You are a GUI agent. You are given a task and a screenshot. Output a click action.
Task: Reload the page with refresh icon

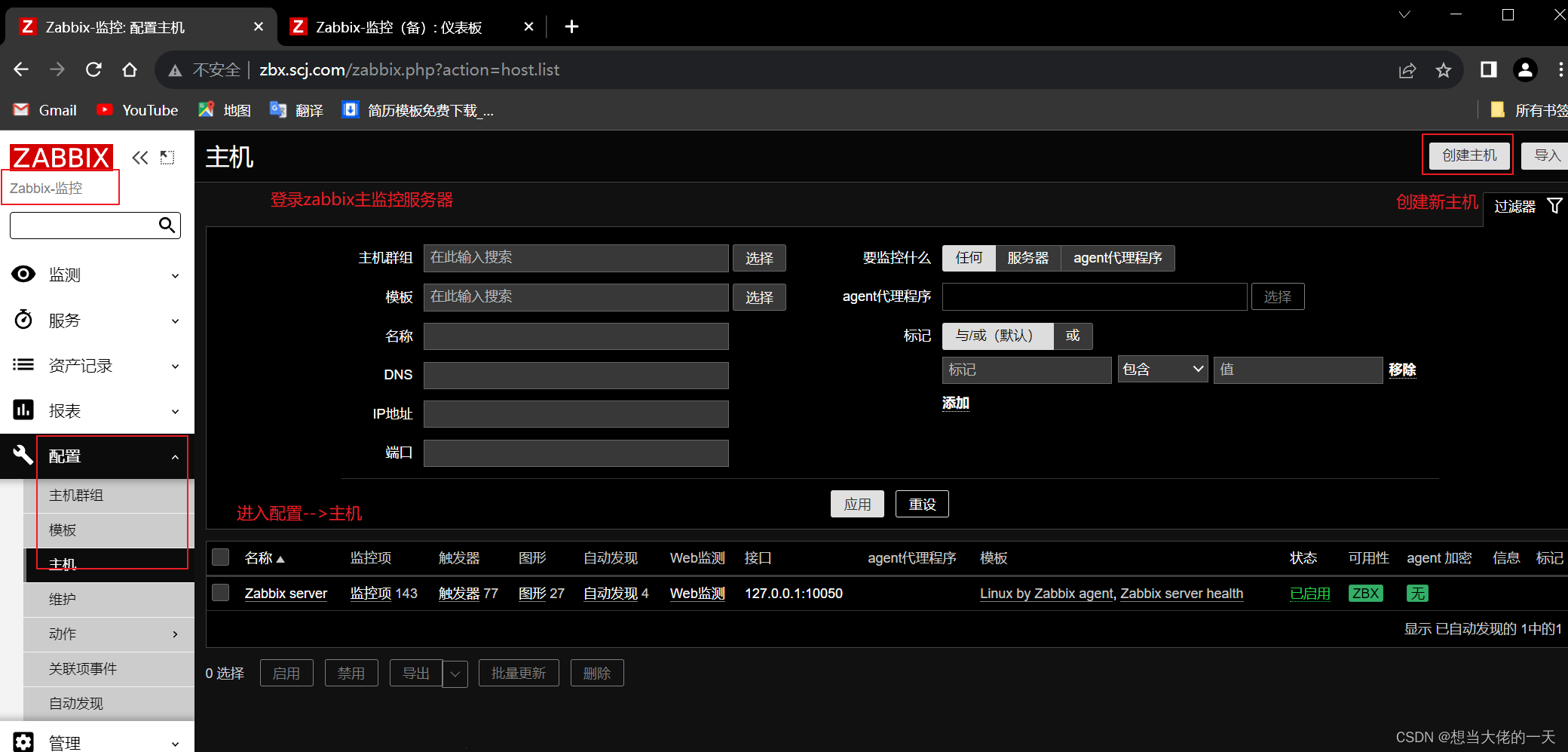pos(93,70)
